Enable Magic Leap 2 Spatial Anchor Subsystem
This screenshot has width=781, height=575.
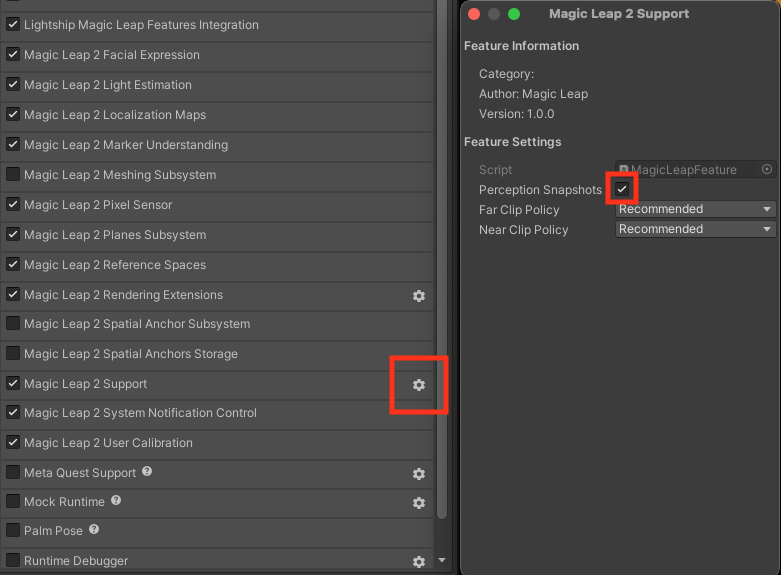(x=13, y=323)
